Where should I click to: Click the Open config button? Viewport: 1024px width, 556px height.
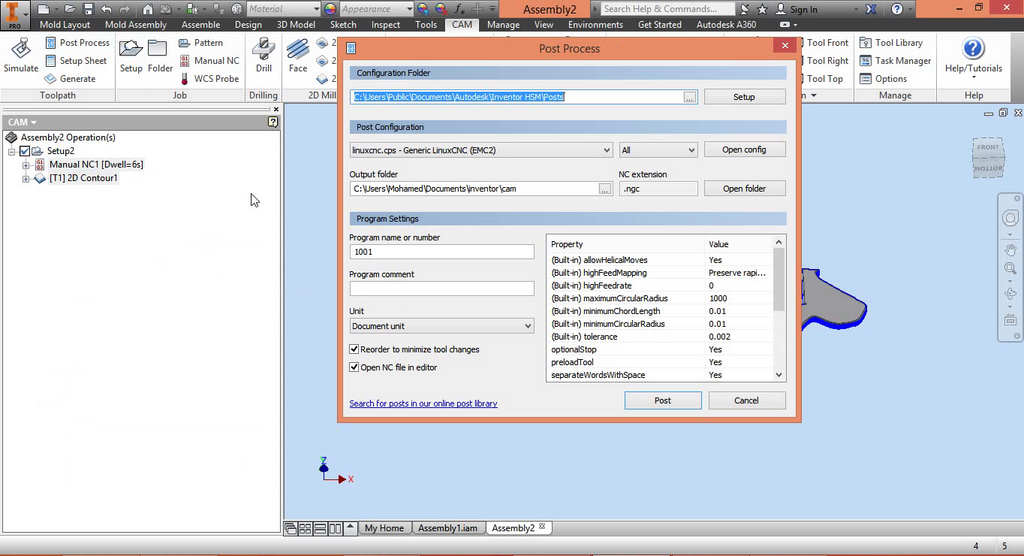744,150
